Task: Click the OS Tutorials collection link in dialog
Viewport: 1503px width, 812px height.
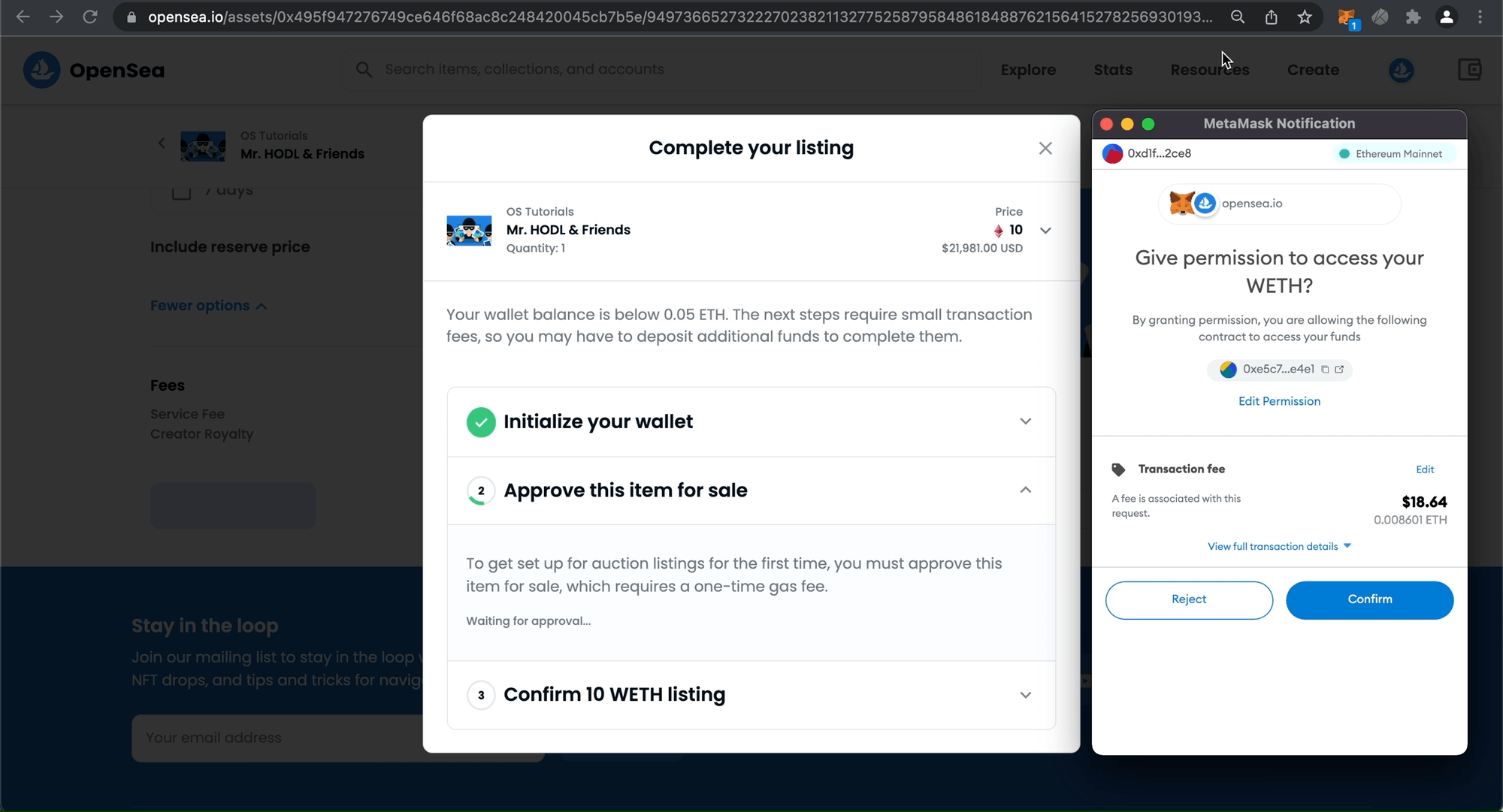Action: (x=540, y=212)
